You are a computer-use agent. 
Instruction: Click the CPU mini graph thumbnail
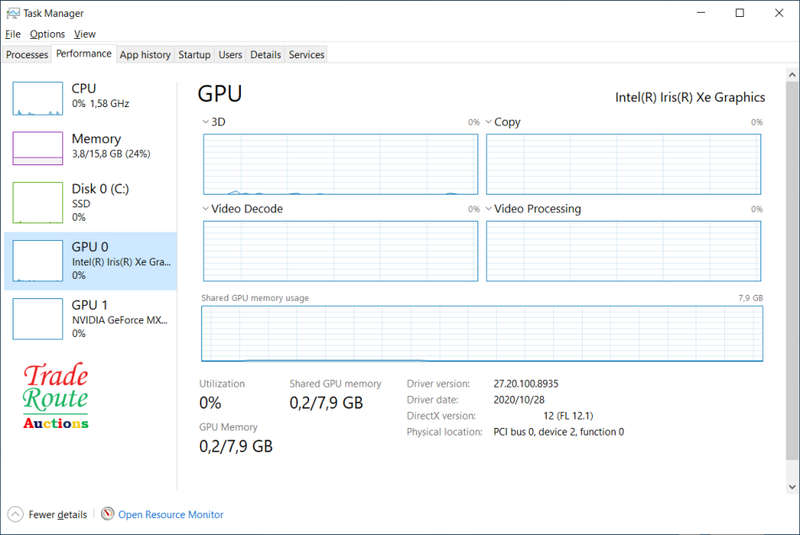(38, 98)
